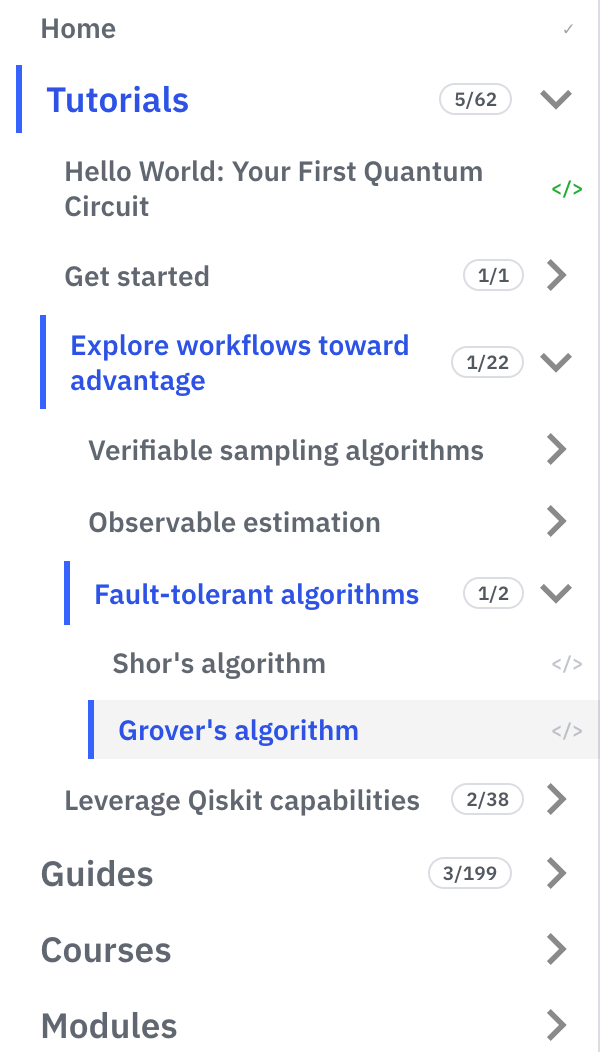602x1052 pixels.
Task: Select Grover's algorithm tree item
Action: tap(344, 730)
